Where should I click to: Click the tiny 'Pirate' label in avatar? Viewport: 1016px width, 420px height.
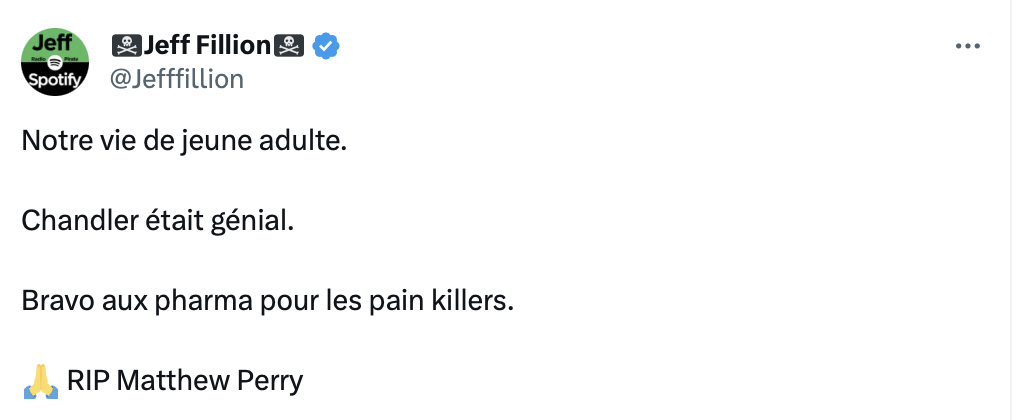pyautogui.click(x=72, y=59)
